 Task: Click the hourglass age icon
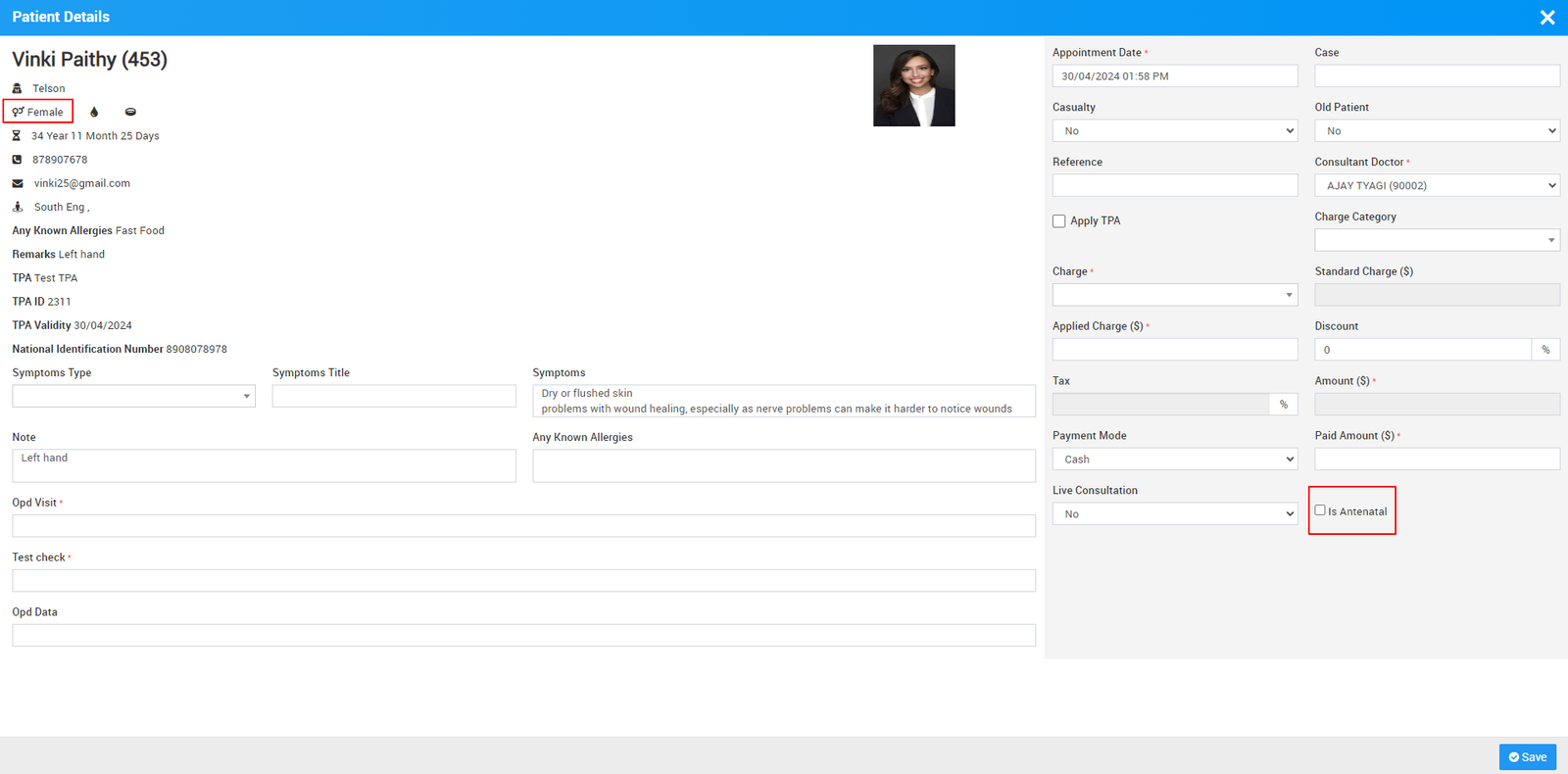coord(17,136)
